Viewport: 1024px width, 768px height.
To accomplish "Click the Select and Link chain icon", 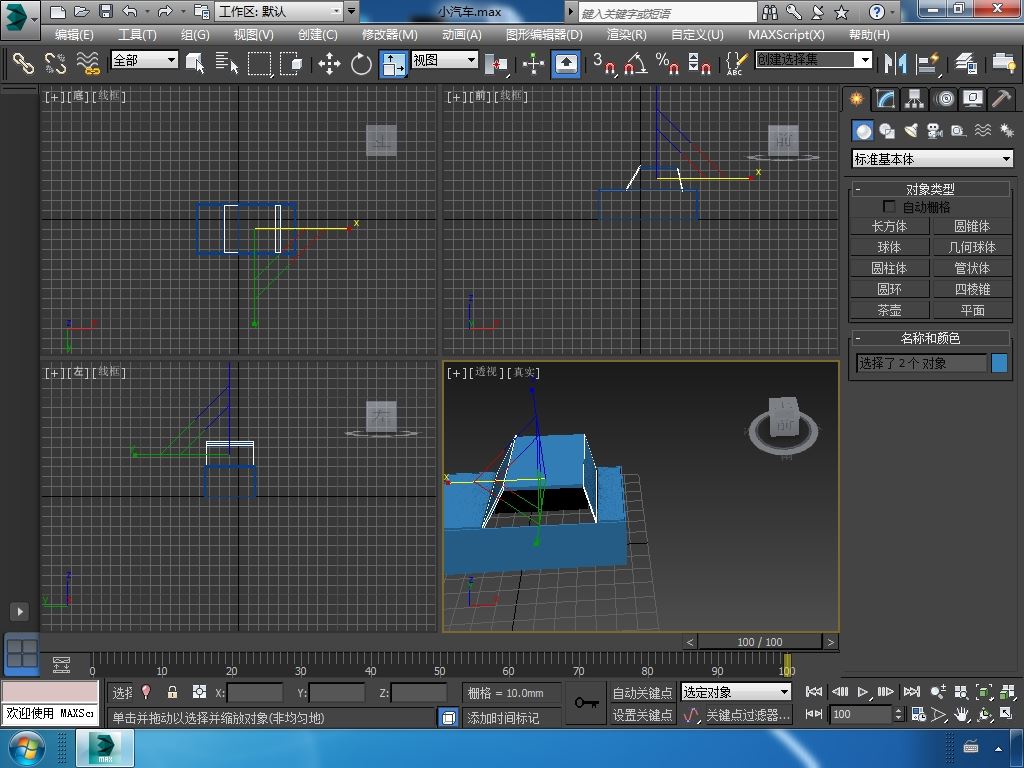I will pos(23,64).
